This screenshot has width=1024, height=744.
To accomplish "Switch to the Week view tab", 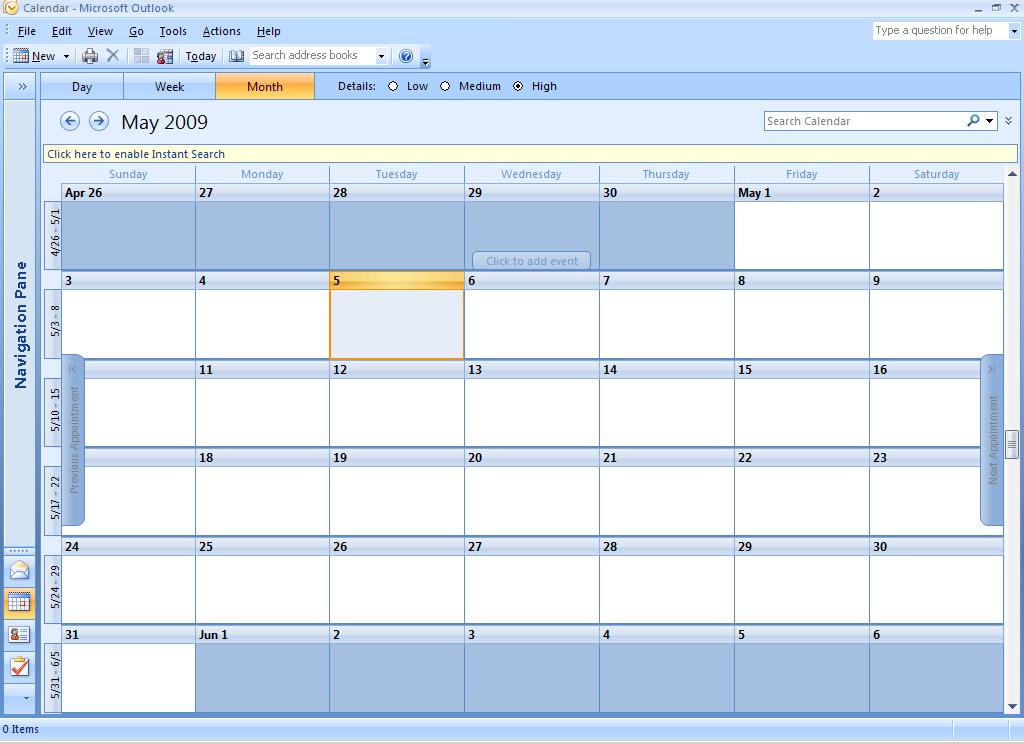I will (169, 86).
